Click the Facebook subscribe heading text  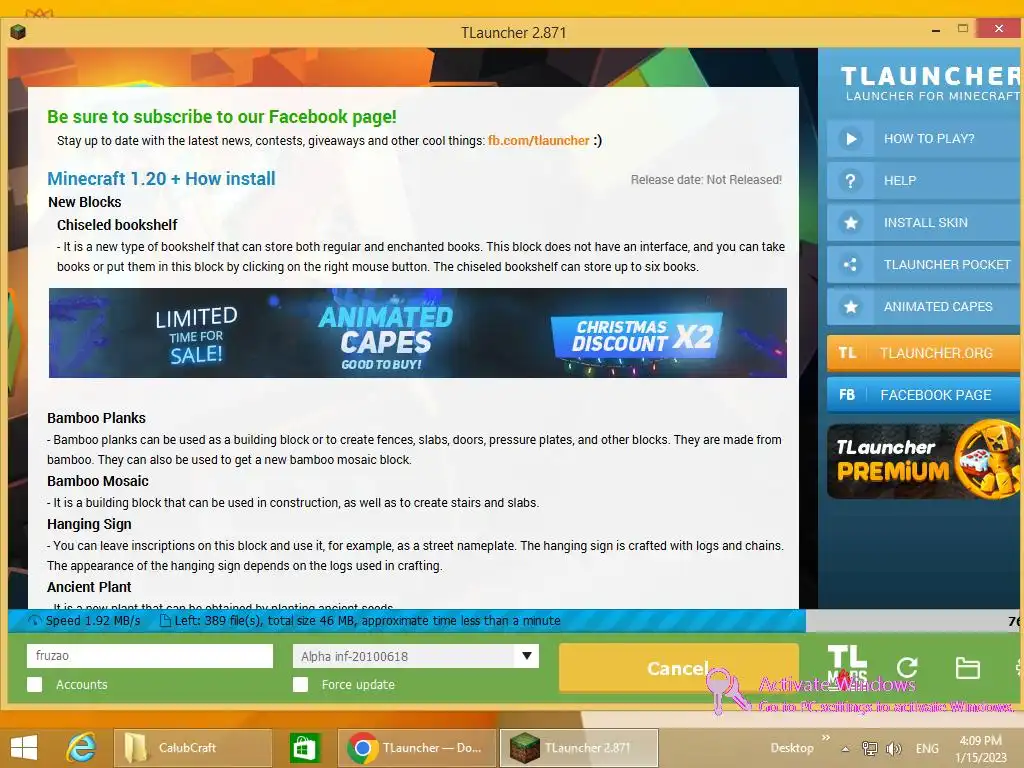(222, 116)
